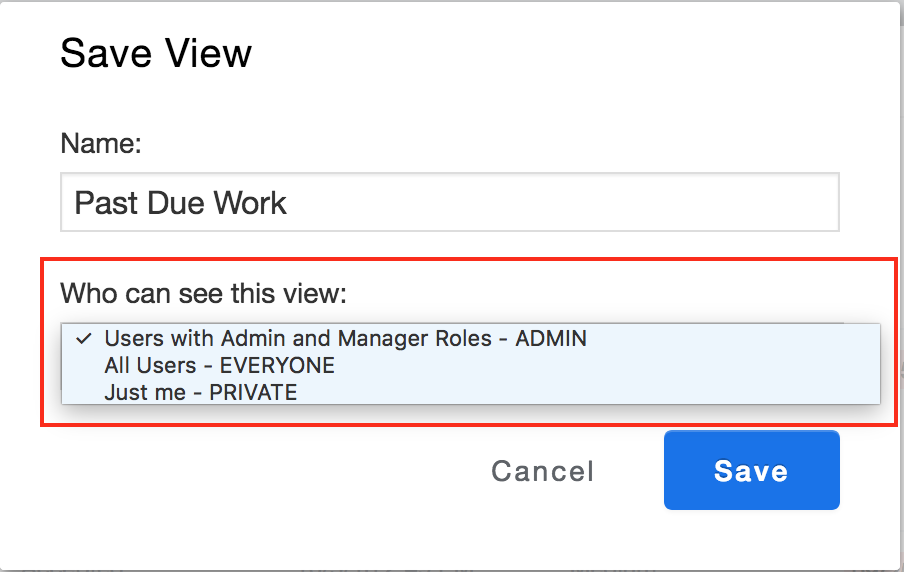This screenshot has width=904, height=572.
Task: Place cursor in the Past Due Work text
Action: click(x=180, y=203)
